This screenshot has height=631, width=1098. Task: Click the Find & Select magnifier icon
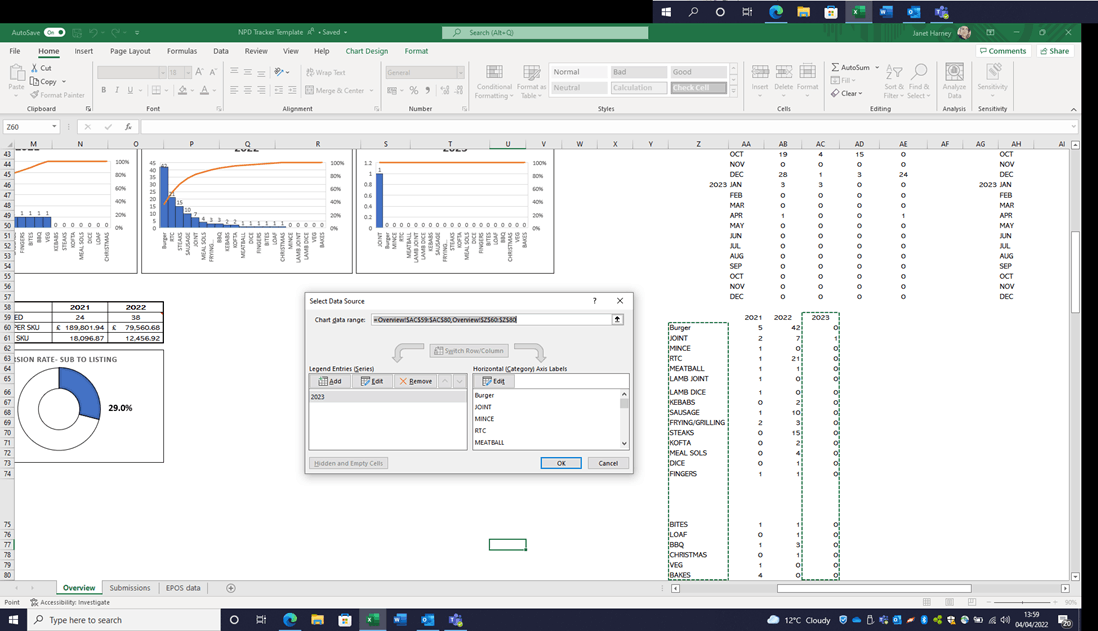[919, 72]
